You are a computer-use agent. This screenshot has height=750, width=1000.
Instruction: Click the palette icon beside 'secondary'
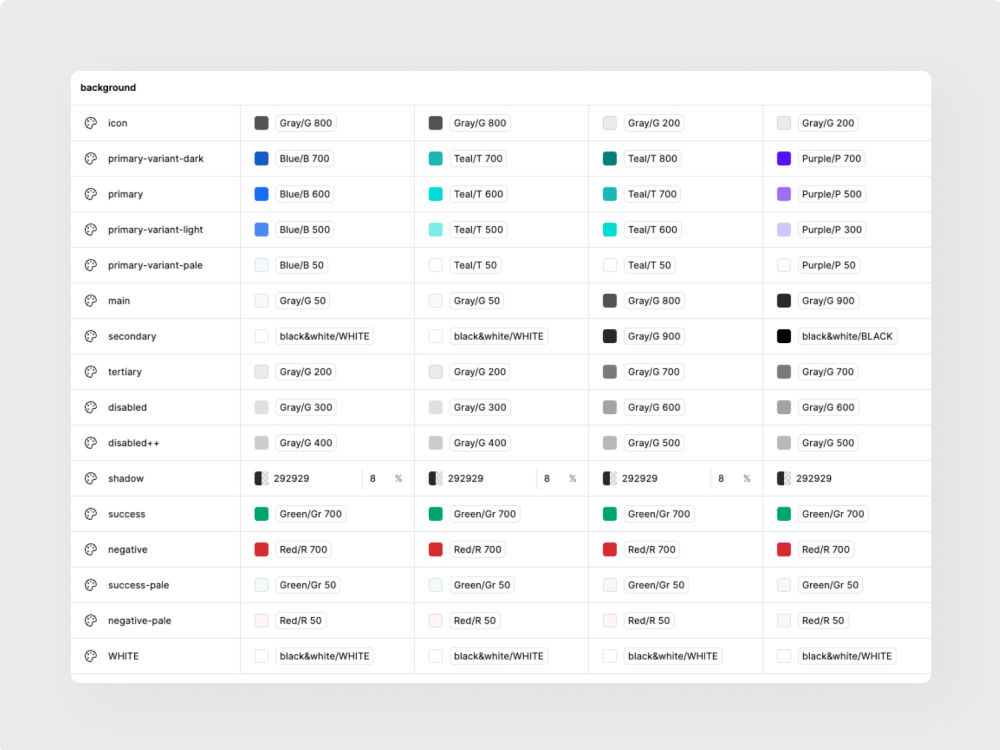coord(91,336)
